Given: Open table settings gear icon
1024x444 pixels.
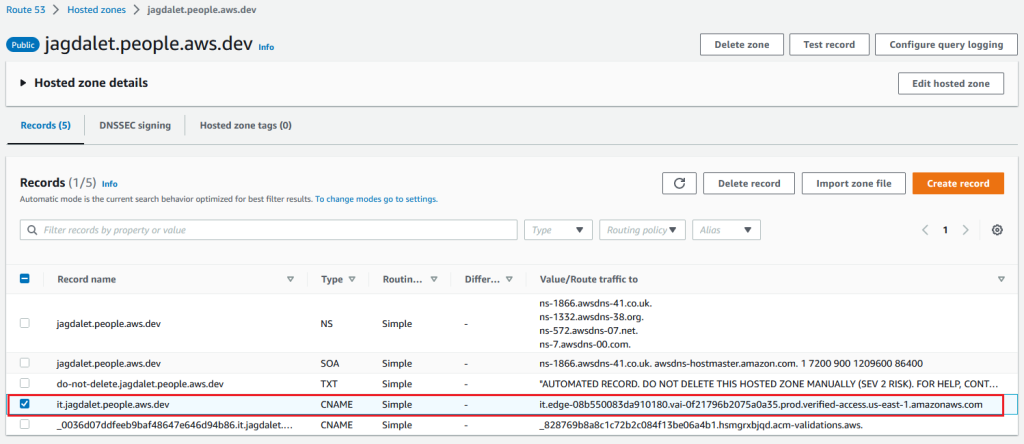Looking at the screenshot, I should click(x=997, y=230).
